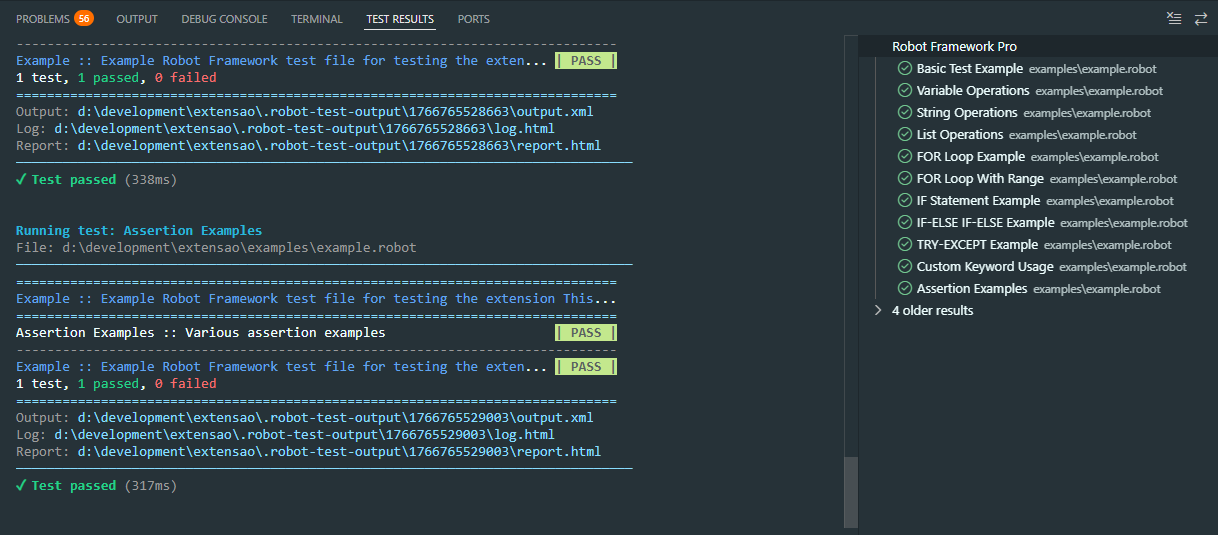Click pass icon beside FOR Loop Example
Image resolution: width=1218 pixels, height=535 pixels.
pyautogui.click(x=904, y=157)
